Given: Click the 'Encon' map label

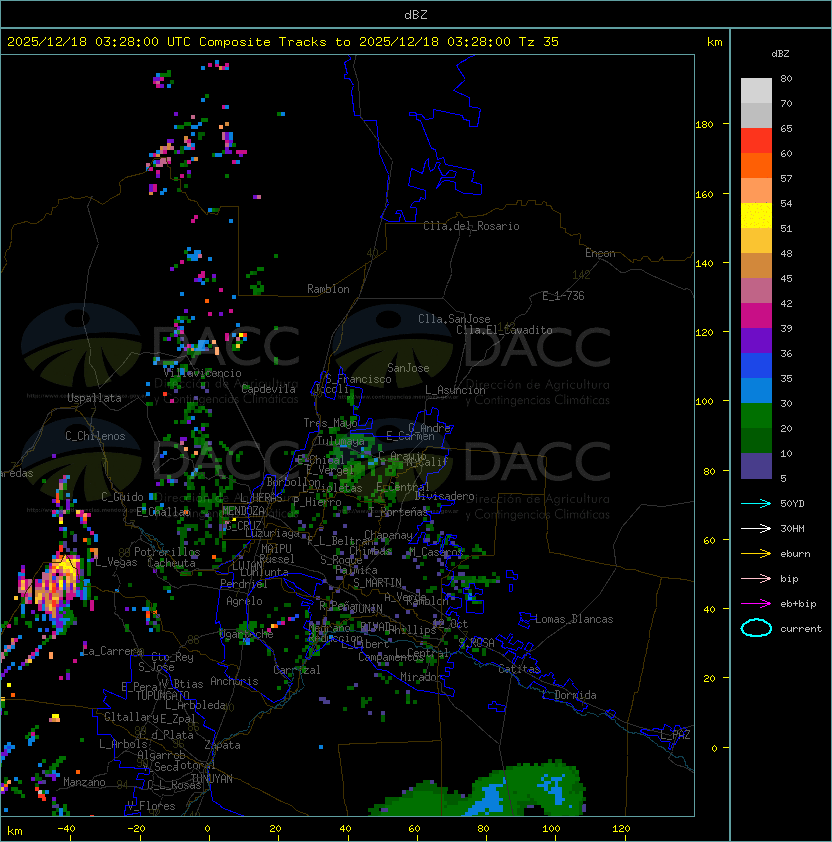Looking at the screenshot, I should coord(600,253).
